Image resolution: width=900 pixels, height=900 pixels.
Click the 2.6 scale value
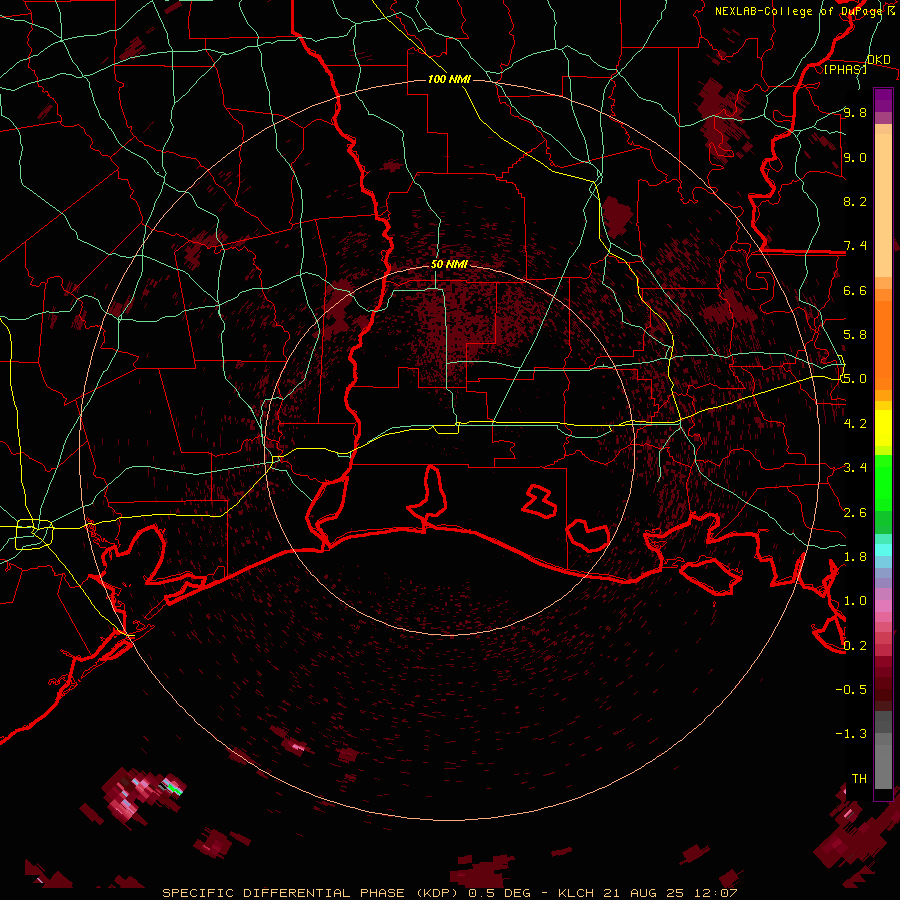pos(855,512)
